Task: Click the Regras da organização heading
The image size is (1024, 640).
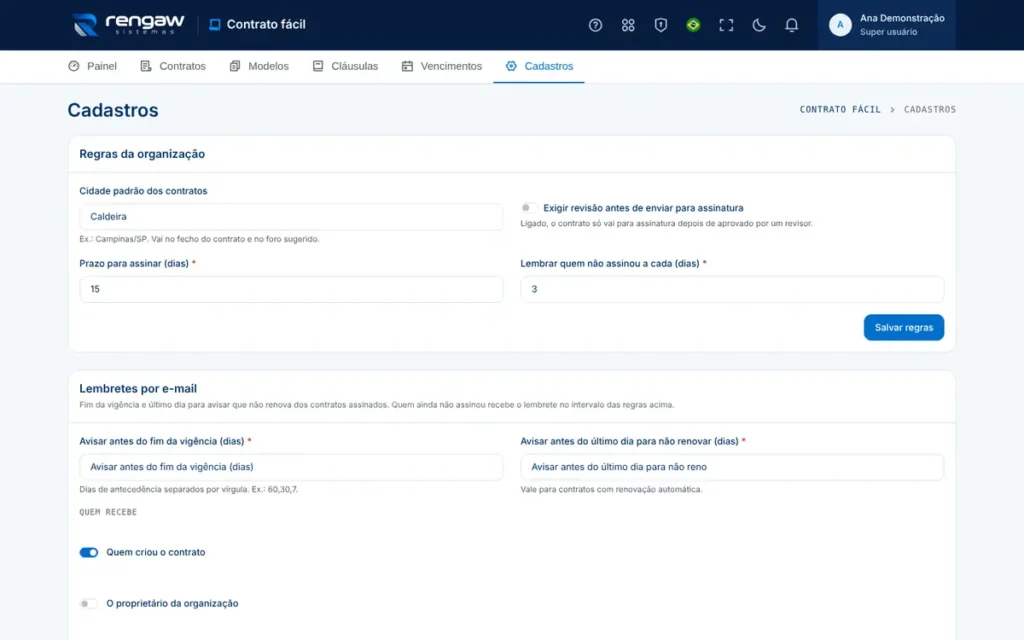Action: [x=142, y=154]
